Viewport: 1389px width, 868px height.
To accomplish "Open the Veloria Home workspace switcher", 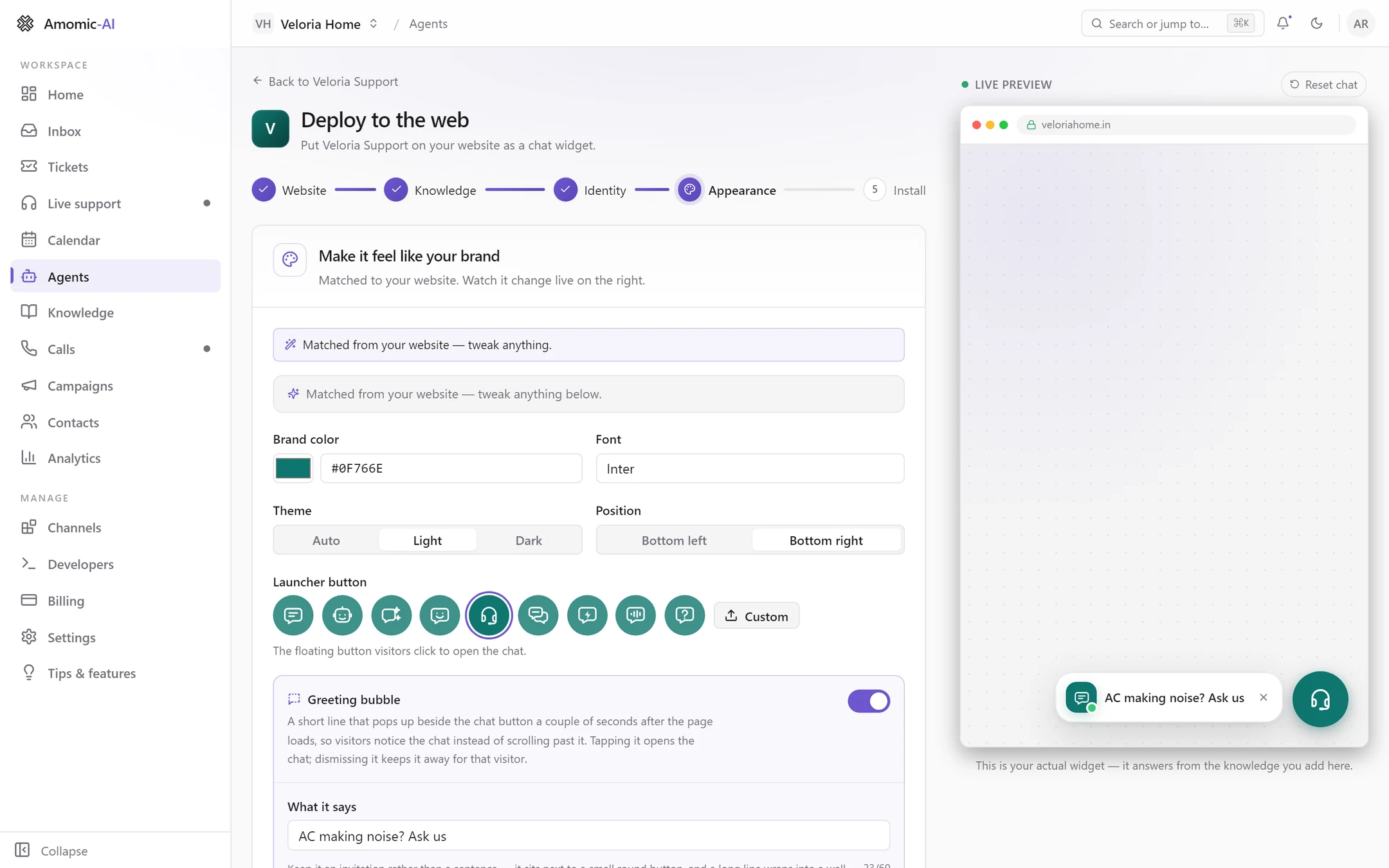I will 316,24.
